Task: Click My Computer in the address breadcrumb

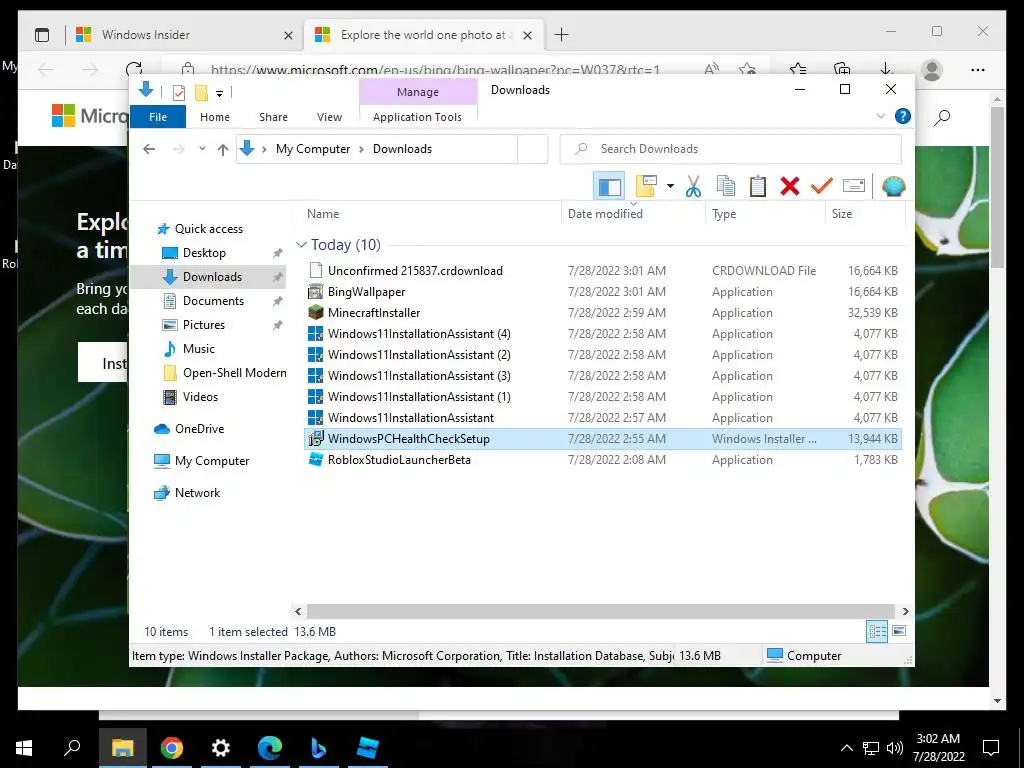Action: [313, 149]
